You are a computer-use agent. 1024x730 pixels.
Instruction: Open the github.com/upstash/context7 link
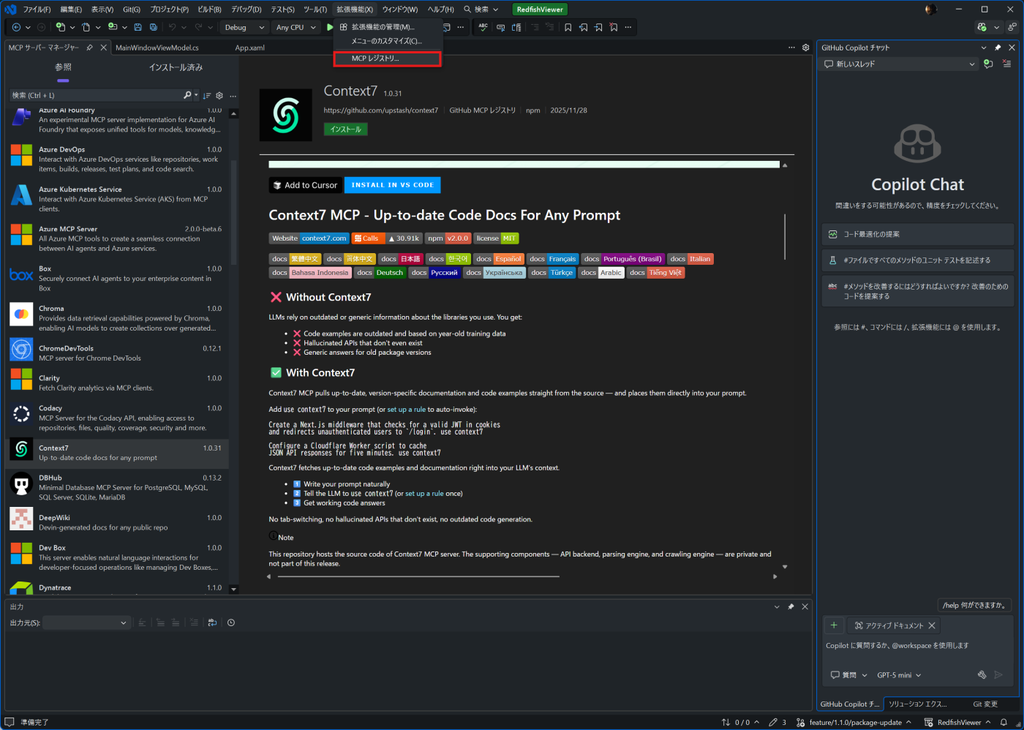click(x=381, y=110)
